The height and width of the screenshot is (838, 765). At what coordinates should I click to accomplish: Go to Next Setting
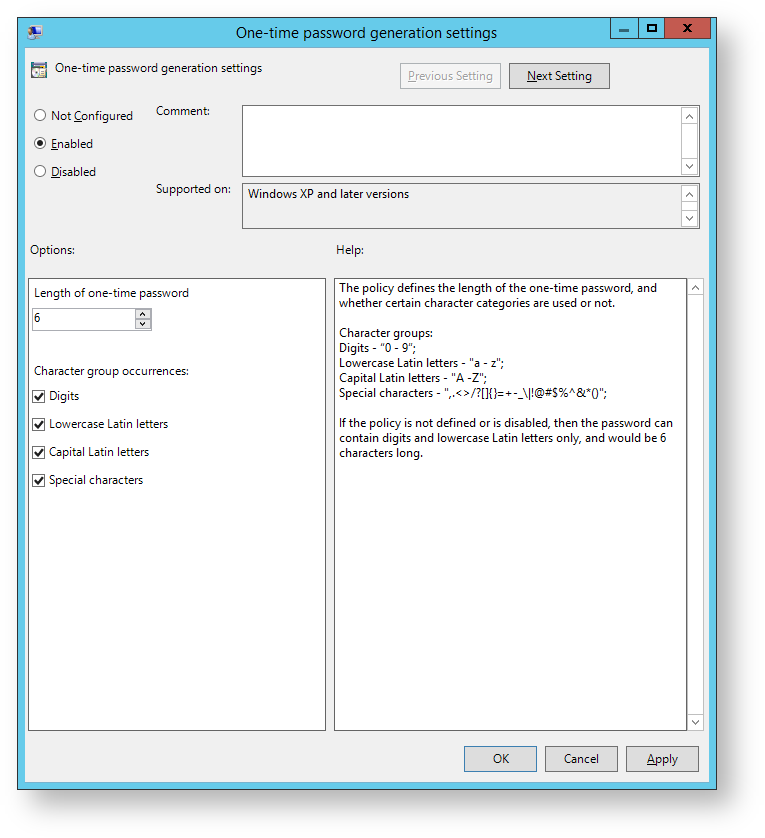pyautogui.click(x=559, y=76)
